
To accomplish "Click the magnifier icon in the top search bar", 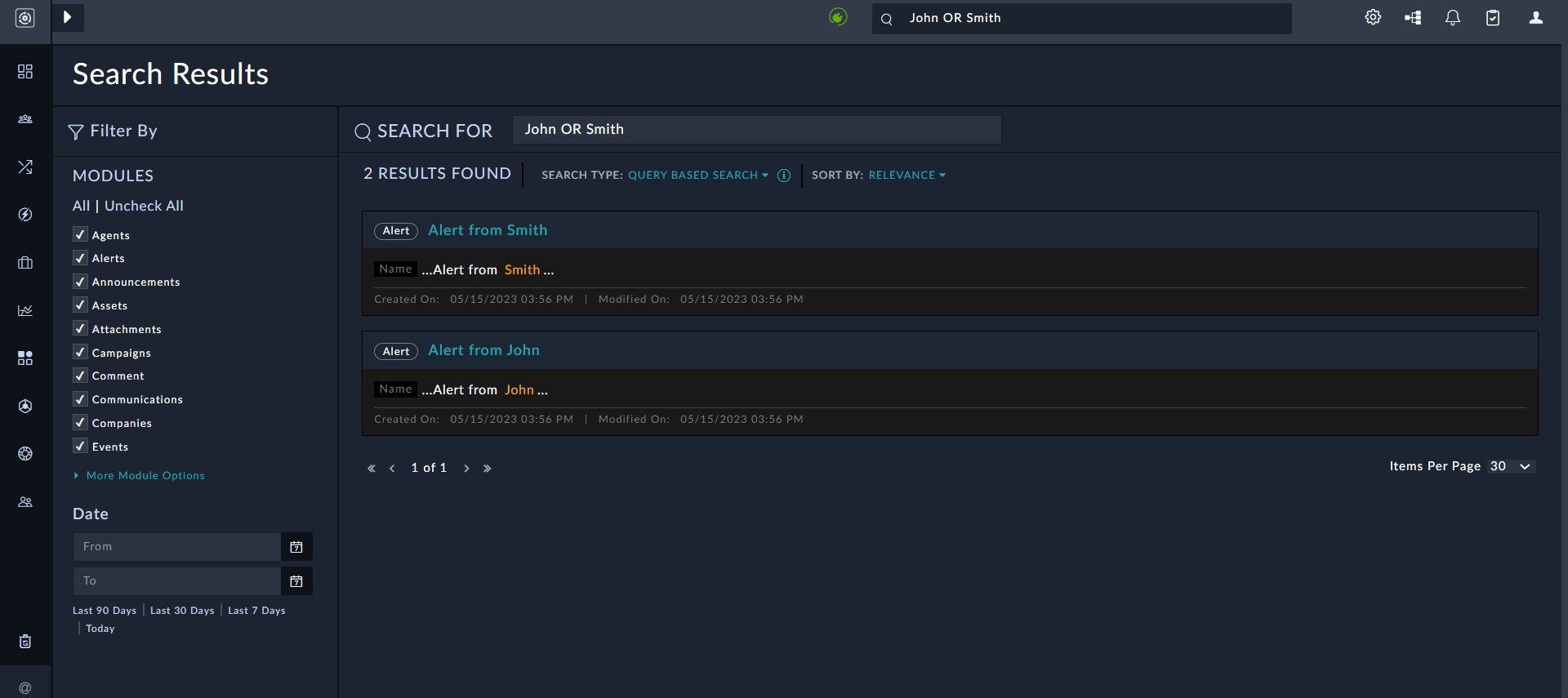I will click(x=887, y=19).
